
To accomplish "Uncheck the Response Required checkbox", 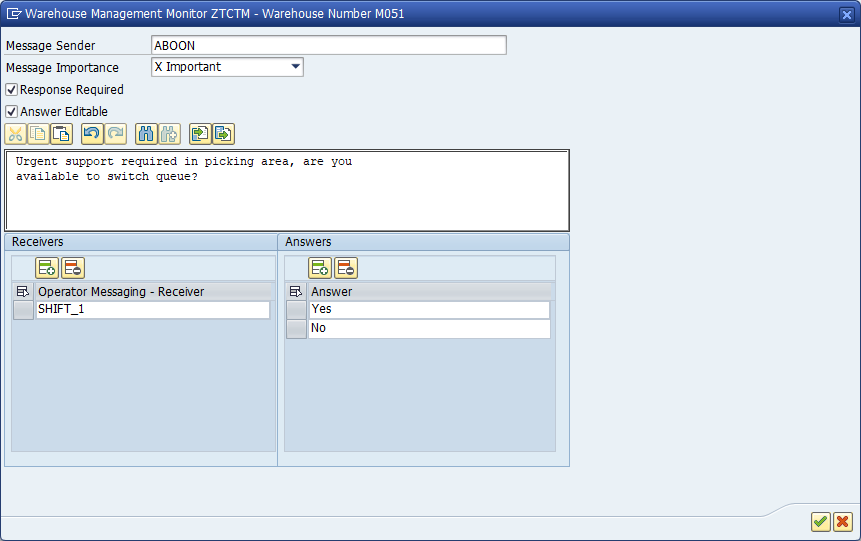I will click(x=12, y=90).
